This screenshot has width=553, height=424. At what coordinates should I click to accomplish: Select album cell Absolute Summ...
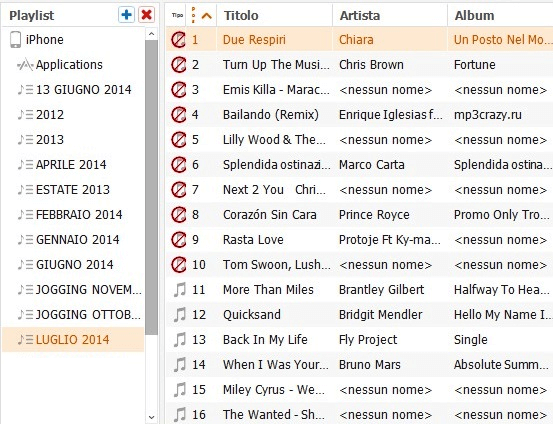click(x=501, y=365)
